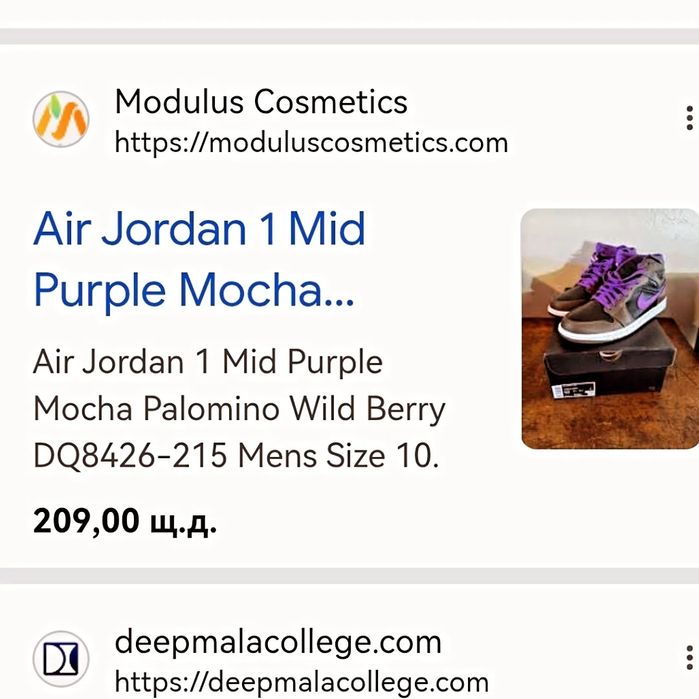Screen dimensions: 699x699
Task: Click the "Mocha Palomino Wild Berry" snippet line
Action: [x=239, y=408]
